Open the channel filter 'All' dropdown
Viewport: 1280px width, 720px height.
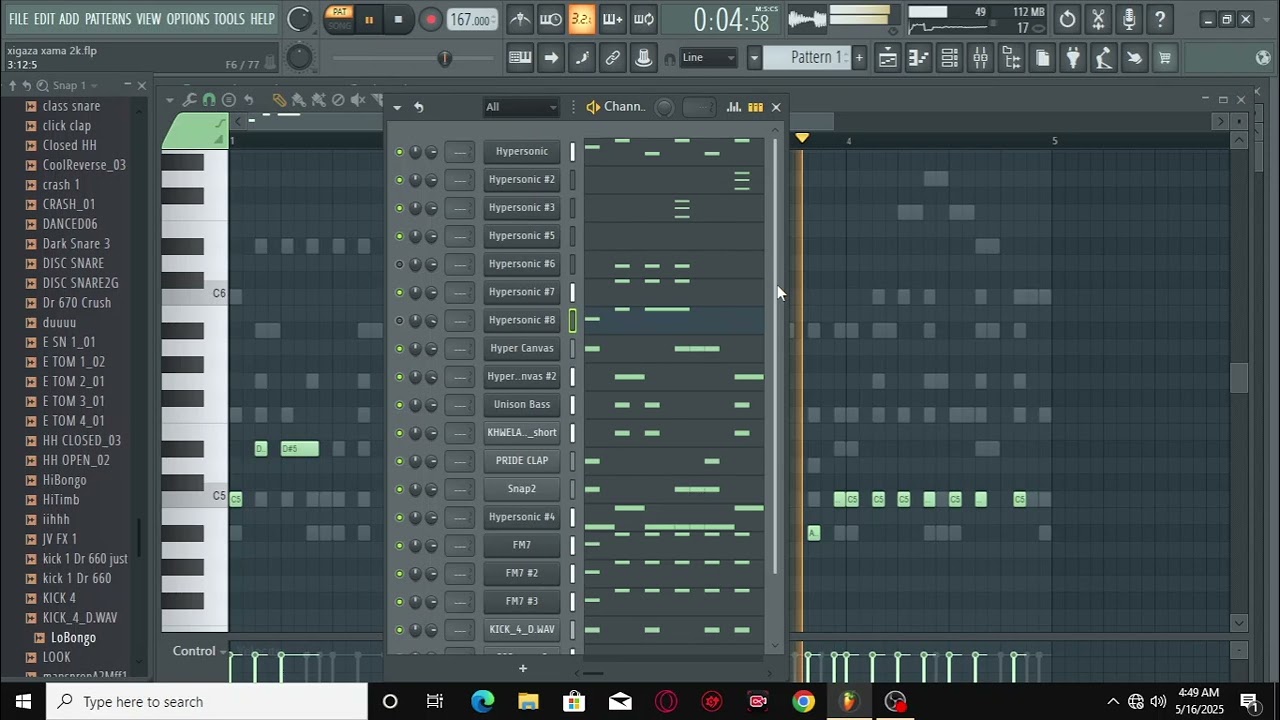click(x=521, y=107)
